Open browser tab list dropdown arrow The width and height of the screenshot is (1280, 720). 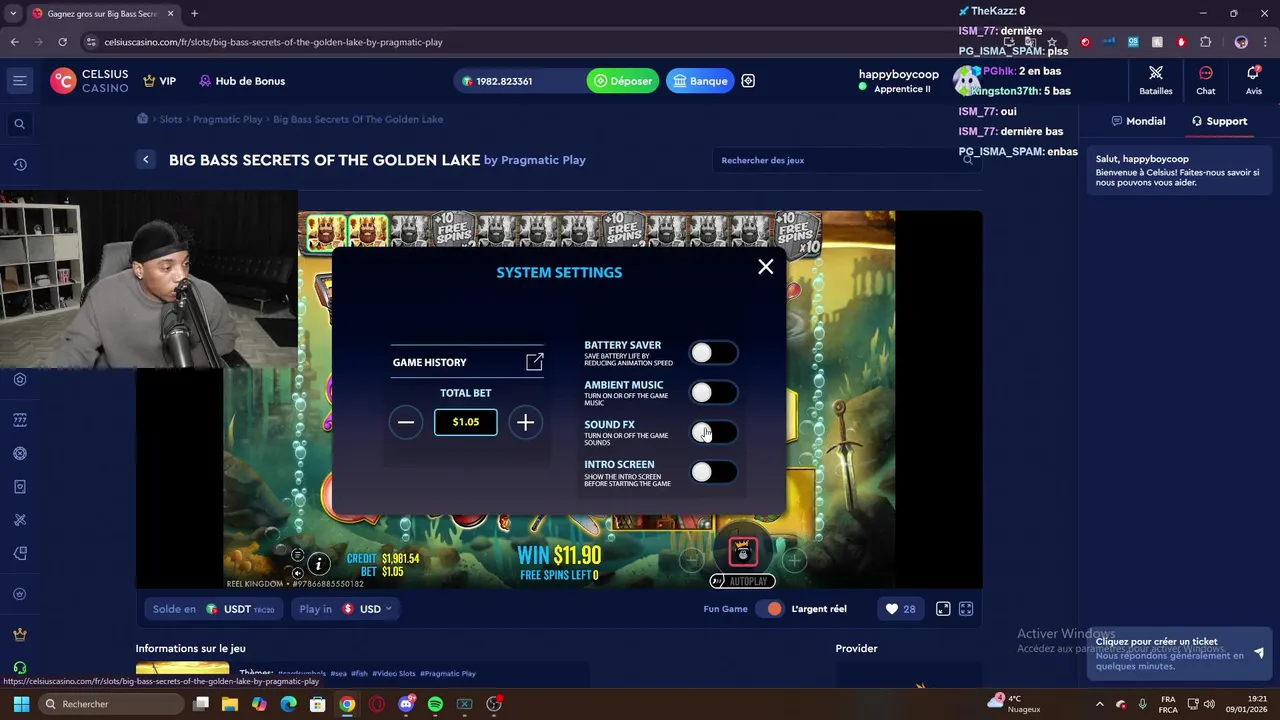tap(13, 14)
